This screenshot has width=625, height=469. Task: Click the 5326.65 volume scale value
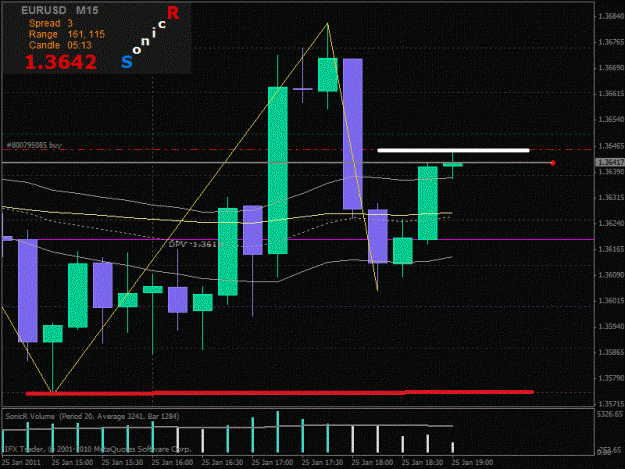tap(610, 414)
